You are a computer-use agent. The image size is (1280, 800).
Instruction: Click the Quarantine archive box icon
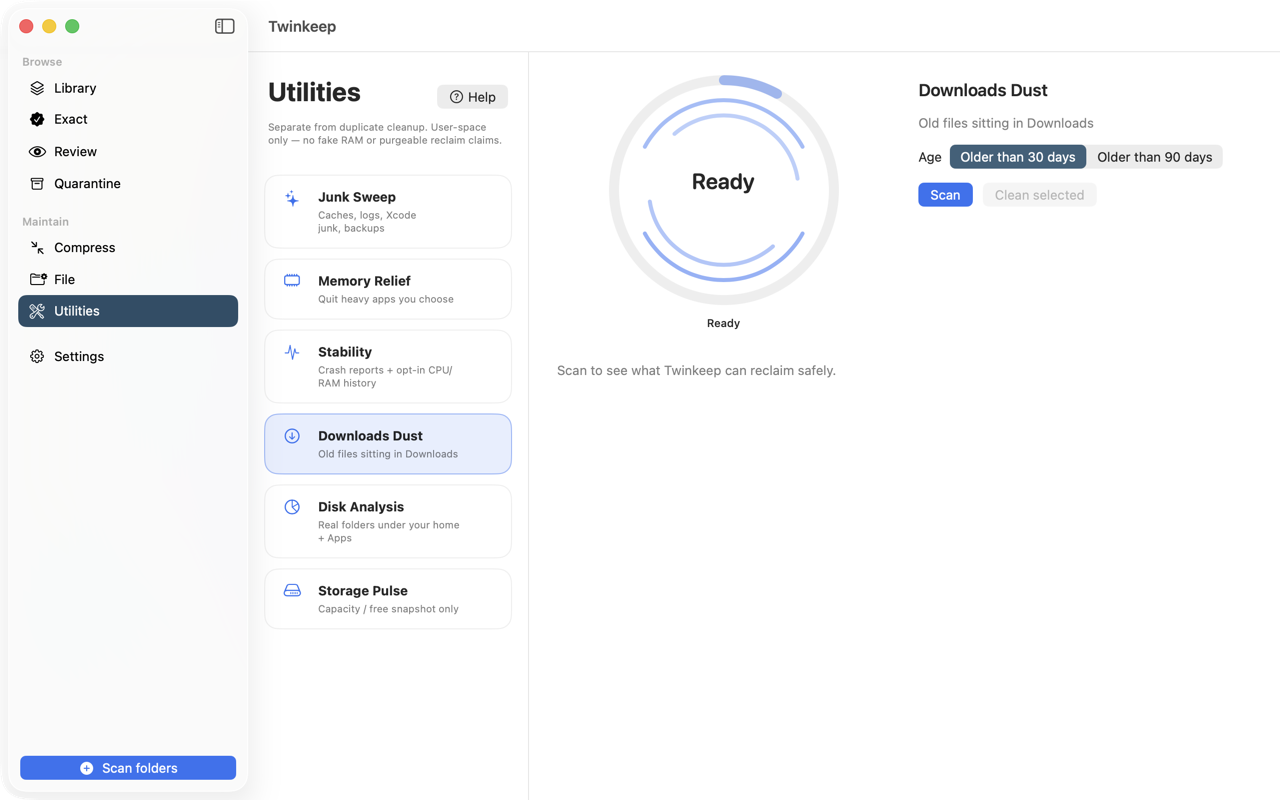coord(37,184)
